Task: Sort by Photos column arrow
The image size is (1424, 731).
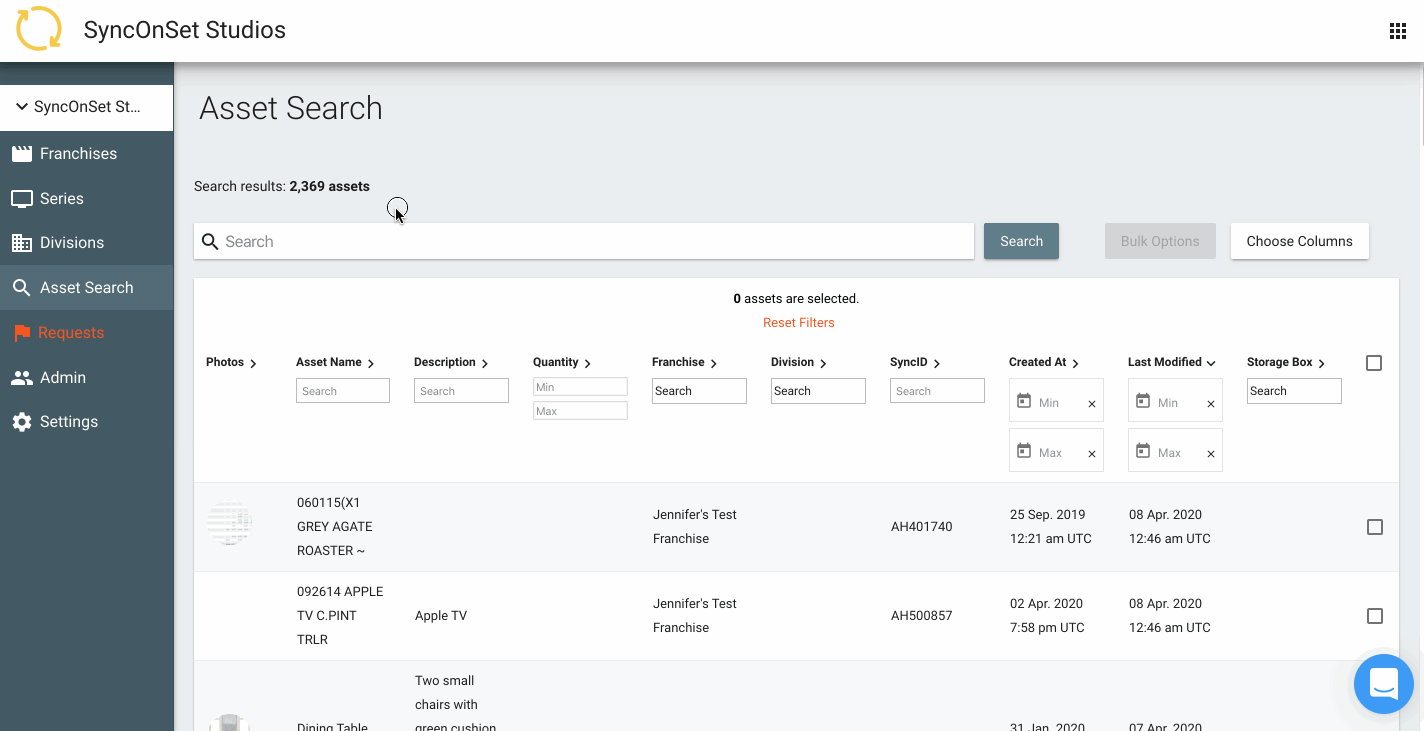Action: (253, 363)
